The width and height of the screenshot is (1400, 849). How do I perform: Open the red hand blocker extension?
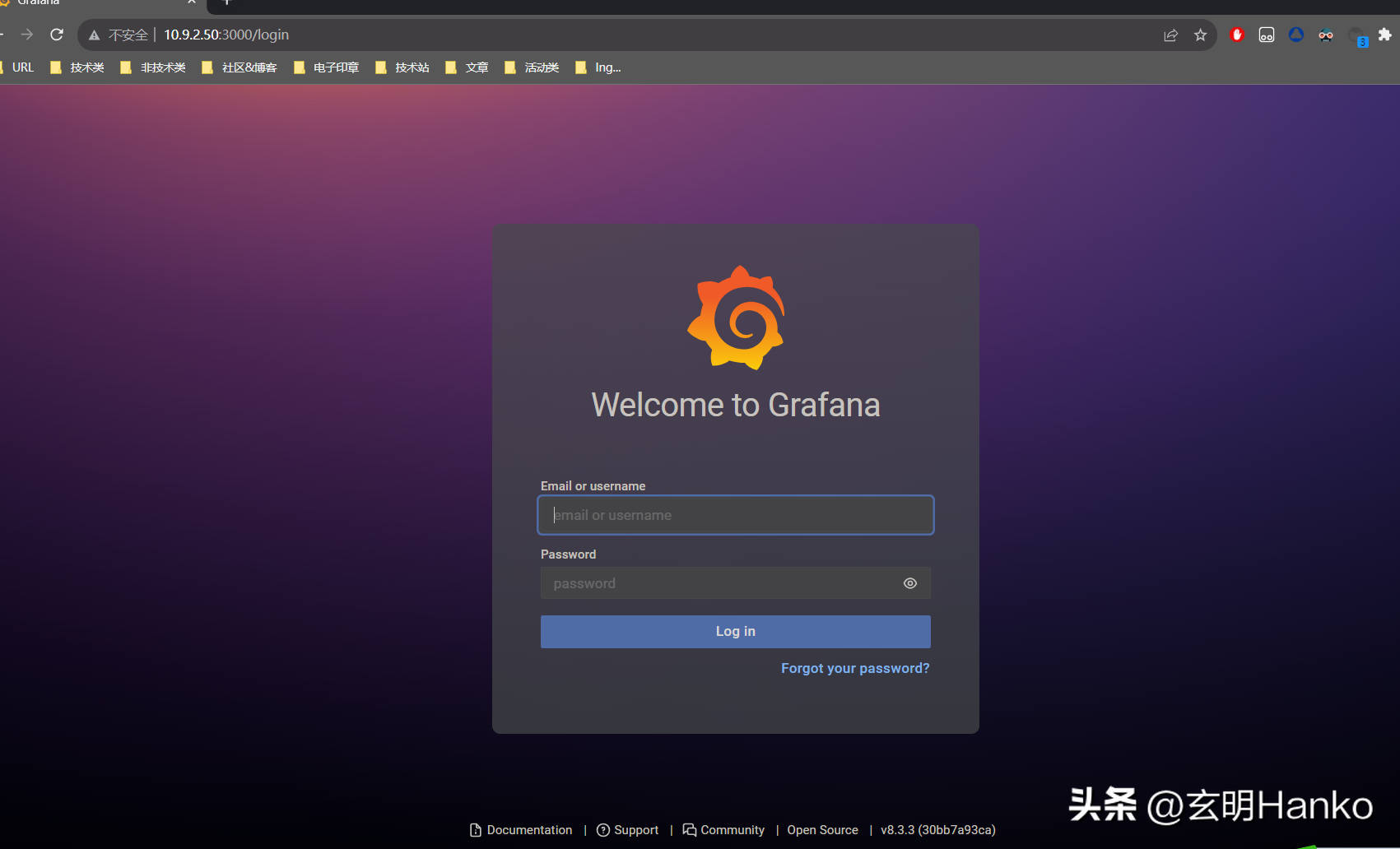[x=1236, y=35]
